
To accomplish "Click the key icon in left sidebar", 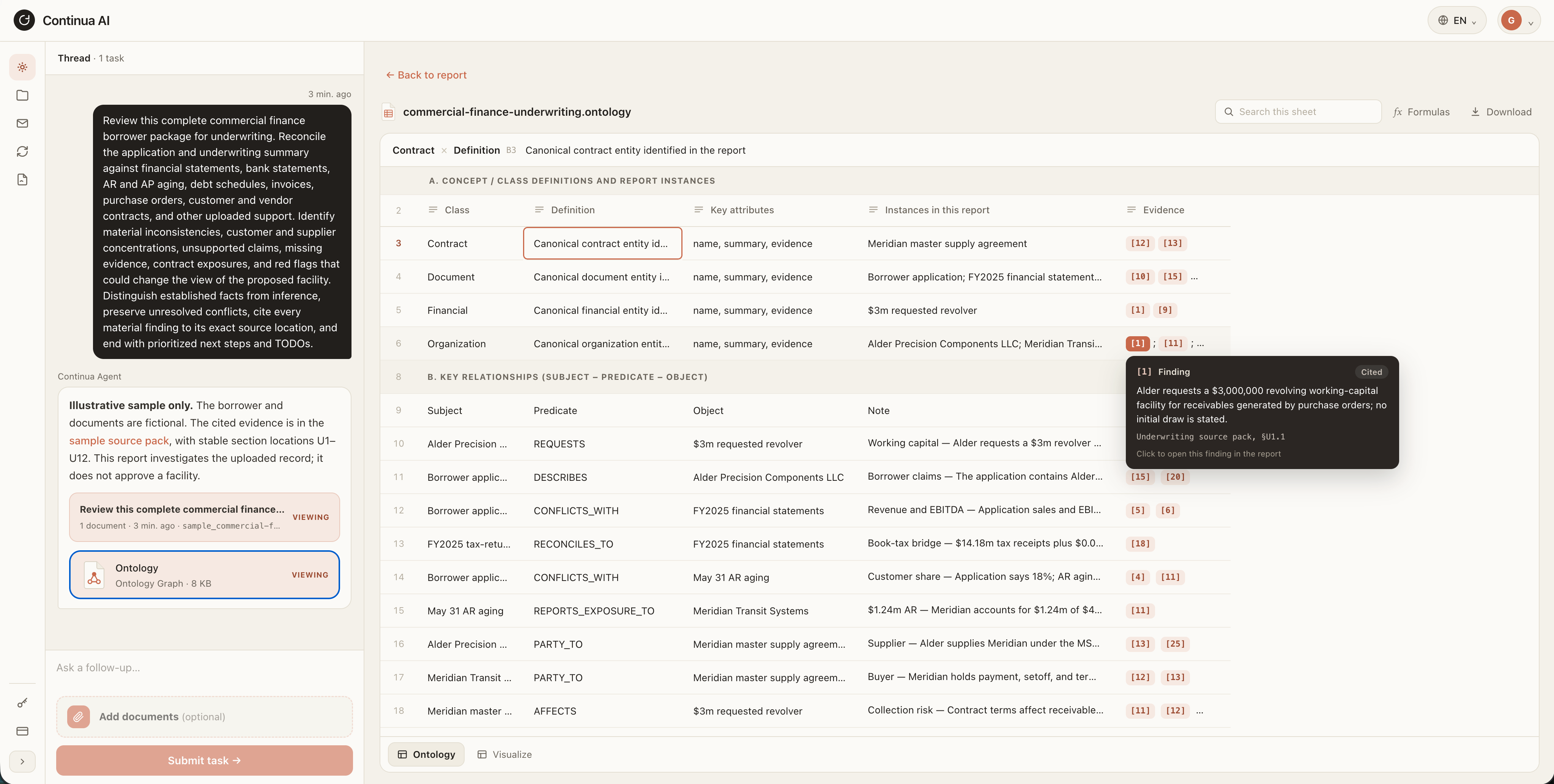I will [x=22, y=702].
